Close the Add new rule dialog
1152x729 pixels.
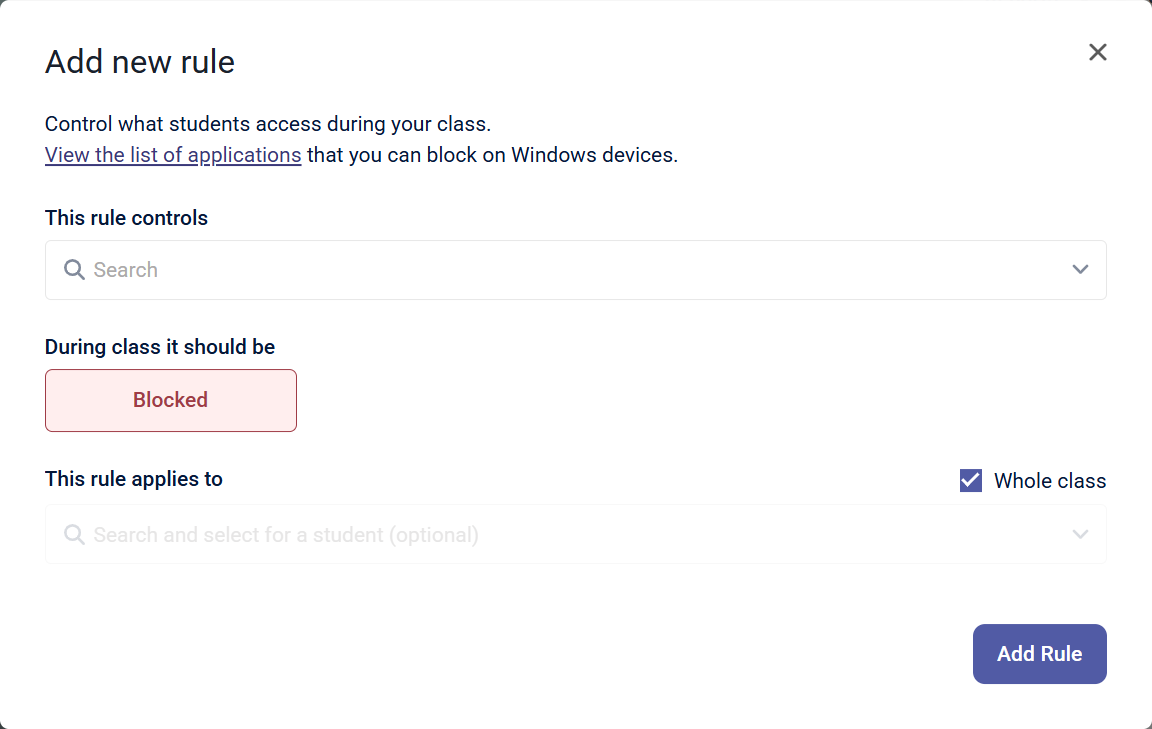[x=1098, y=52]
